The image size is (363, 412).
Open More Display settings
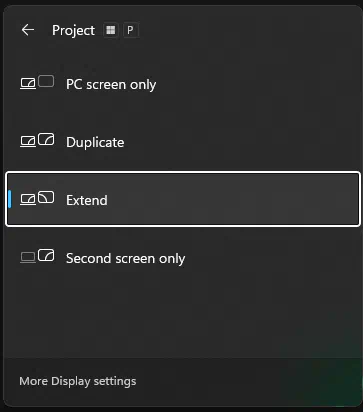pos(78,381)
